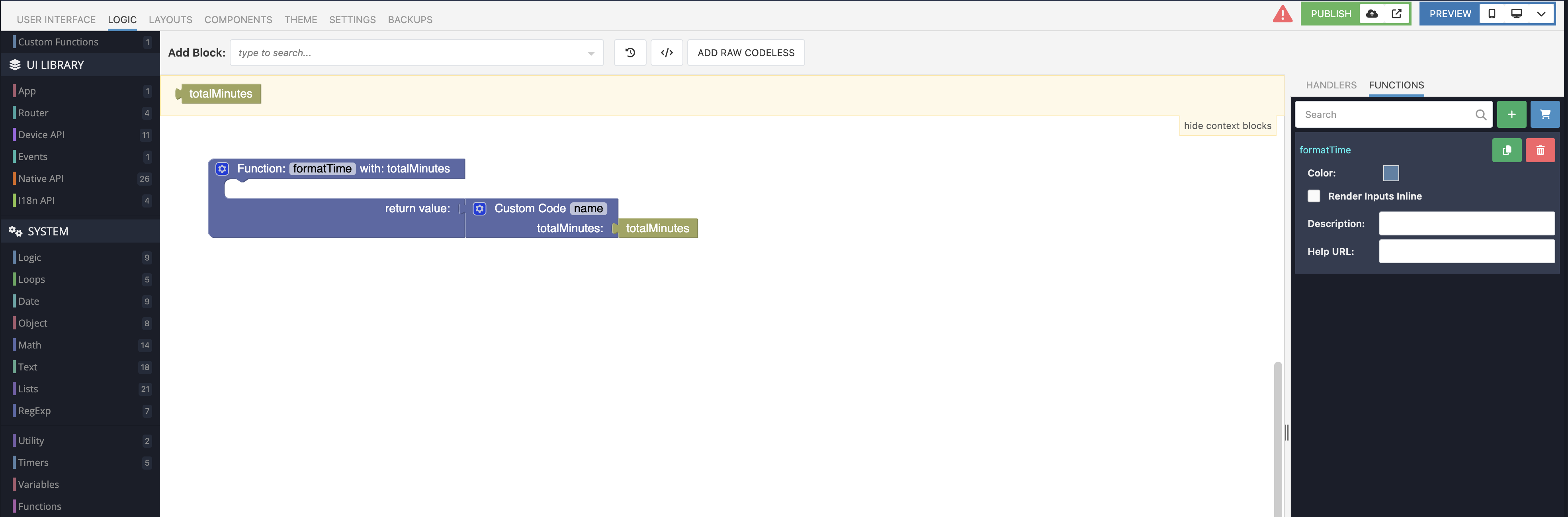Click the Help URL input field
The image size is (1568, 517).
click(x=1466, y=251)
